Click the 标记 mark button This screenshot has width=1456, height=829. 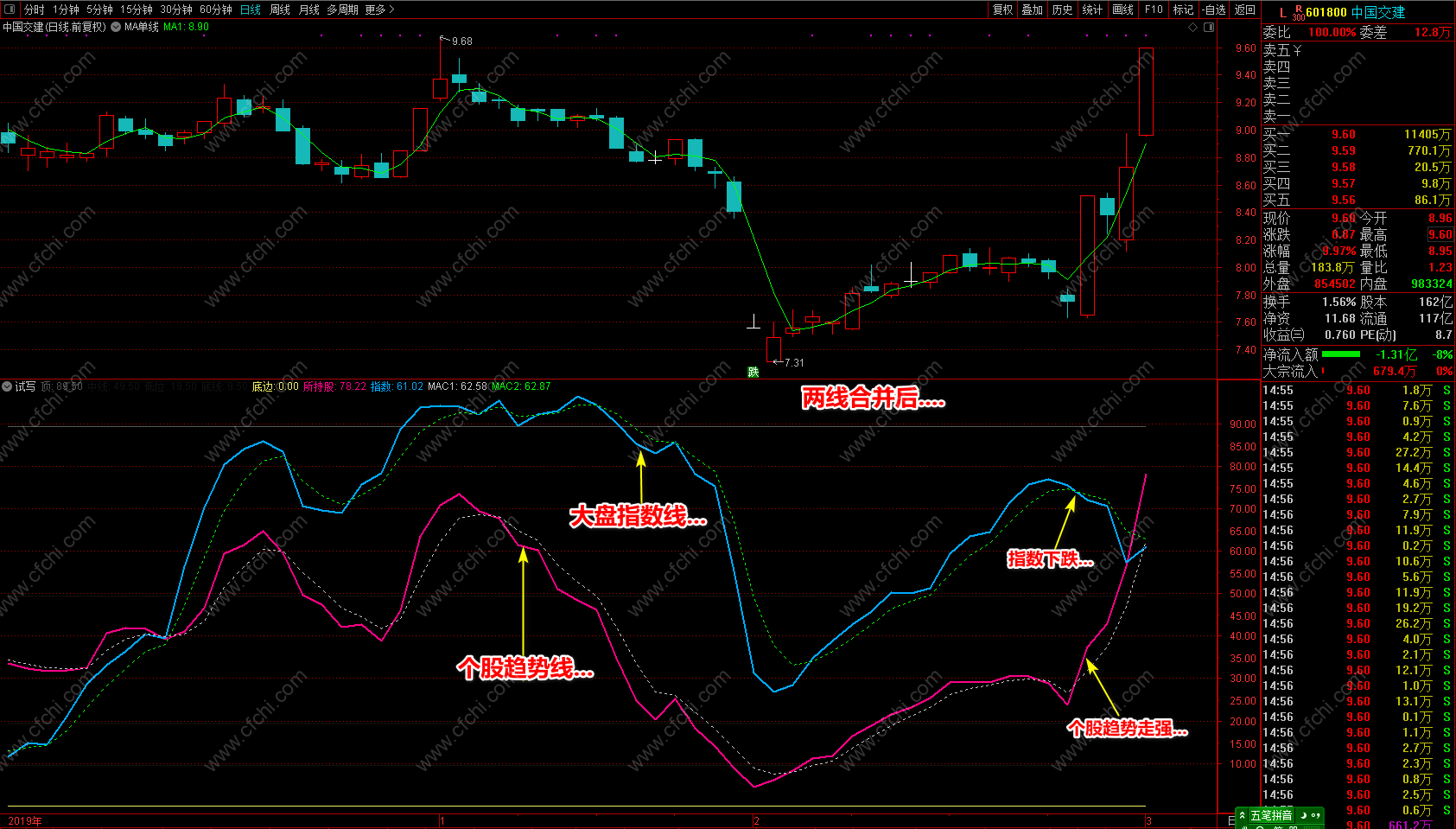point(1183,10)
